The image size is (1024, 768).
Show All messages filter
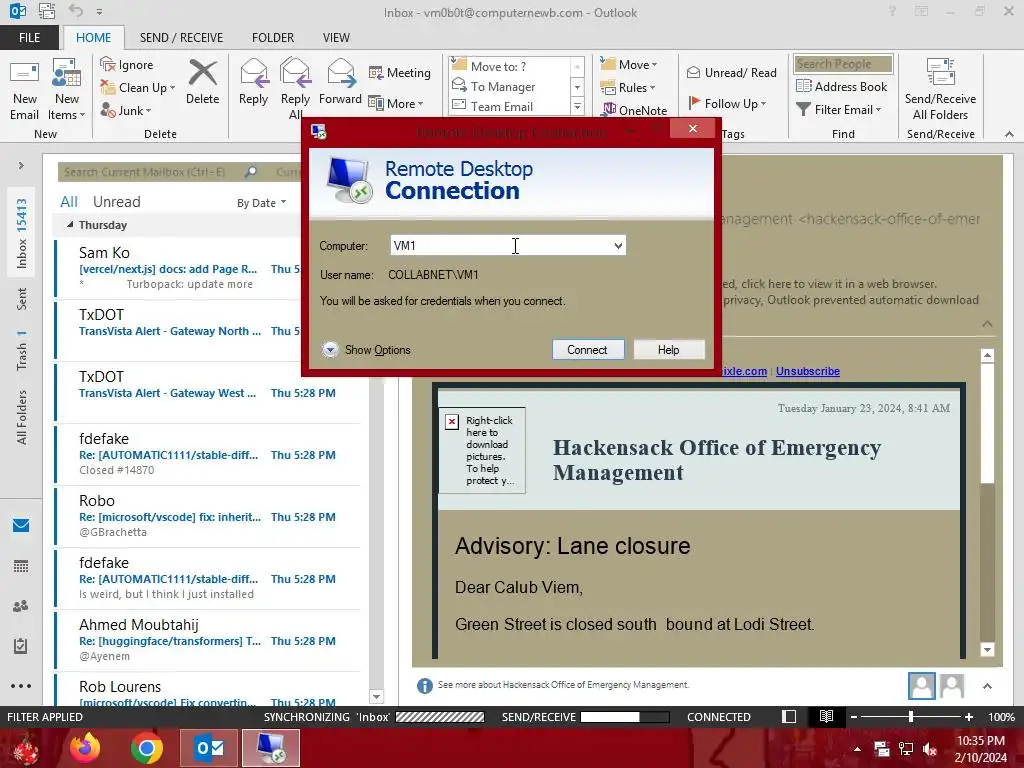69,202
